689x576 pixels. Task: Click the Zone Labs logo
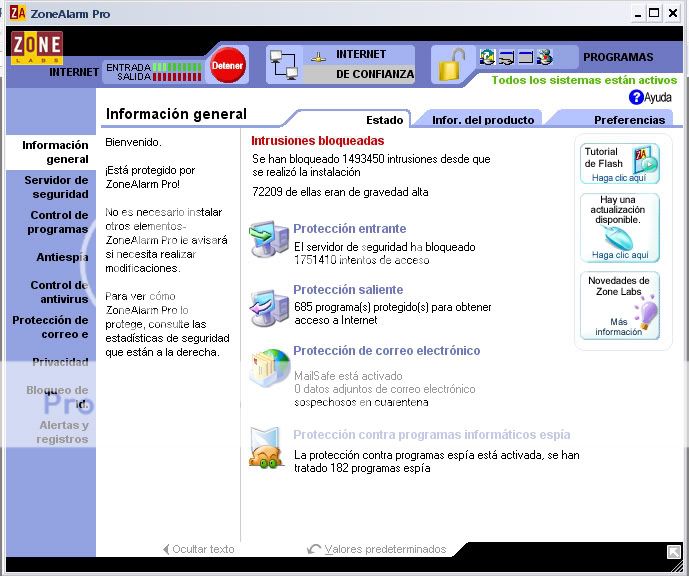pyautogui.click(x=37, y=48)
